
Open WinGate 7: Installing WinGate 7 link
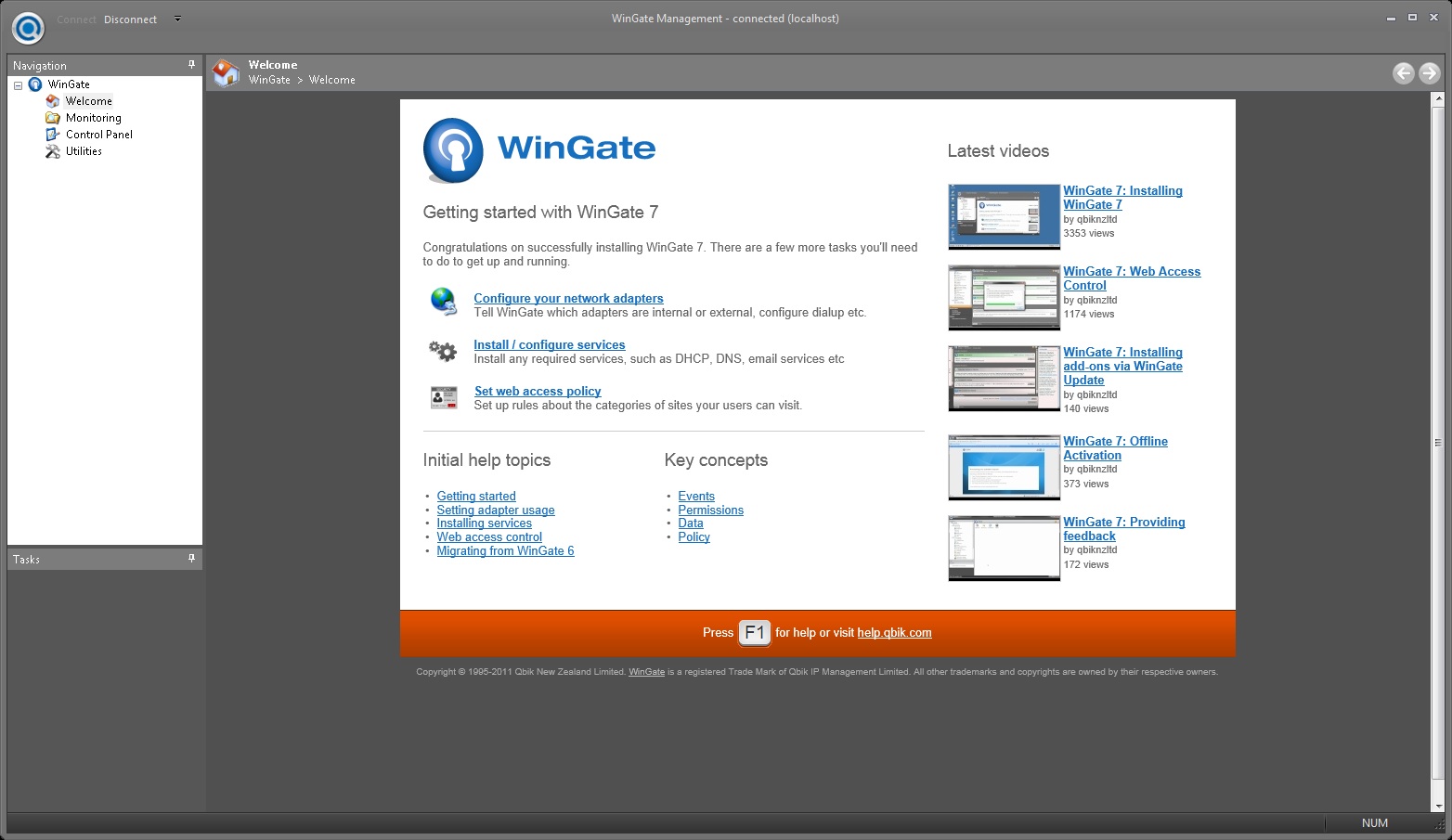[1122, 198]
